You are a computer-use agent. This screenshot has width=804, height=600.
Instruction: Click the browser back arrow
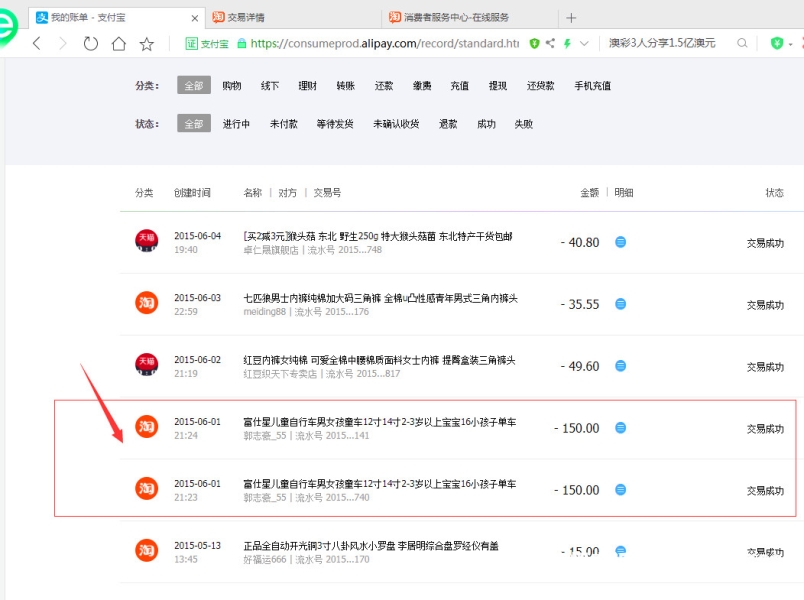pyautogui.click(x=37, y=44)
